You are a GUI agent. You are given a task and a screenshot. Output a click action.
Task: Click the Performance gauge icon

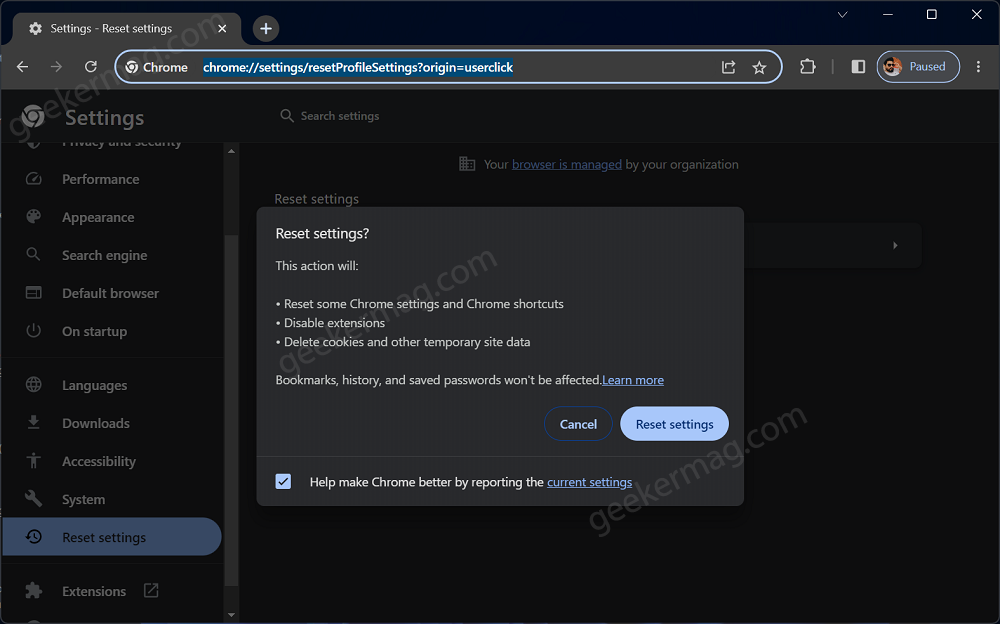[x=33, y=179]
